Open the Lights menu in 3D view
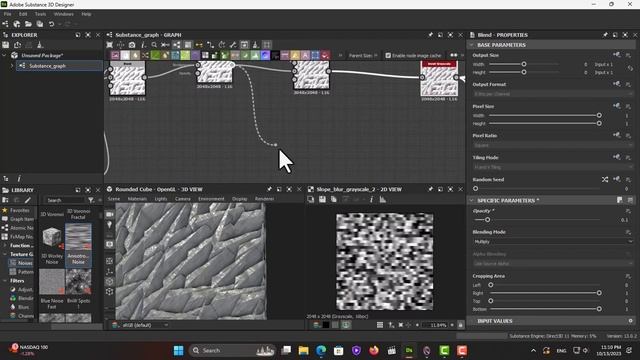This screenshot has width=640, height=360. 161,199
